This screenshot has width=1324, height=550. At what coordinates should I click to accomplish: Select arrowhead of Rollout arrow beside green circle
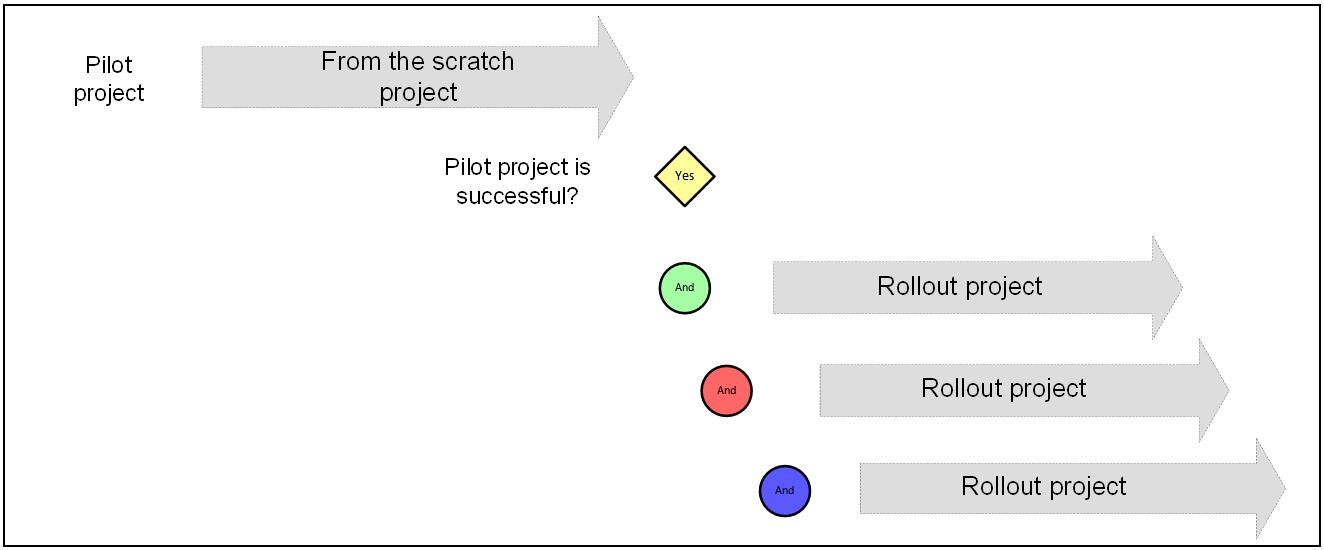click(1166, 288)
